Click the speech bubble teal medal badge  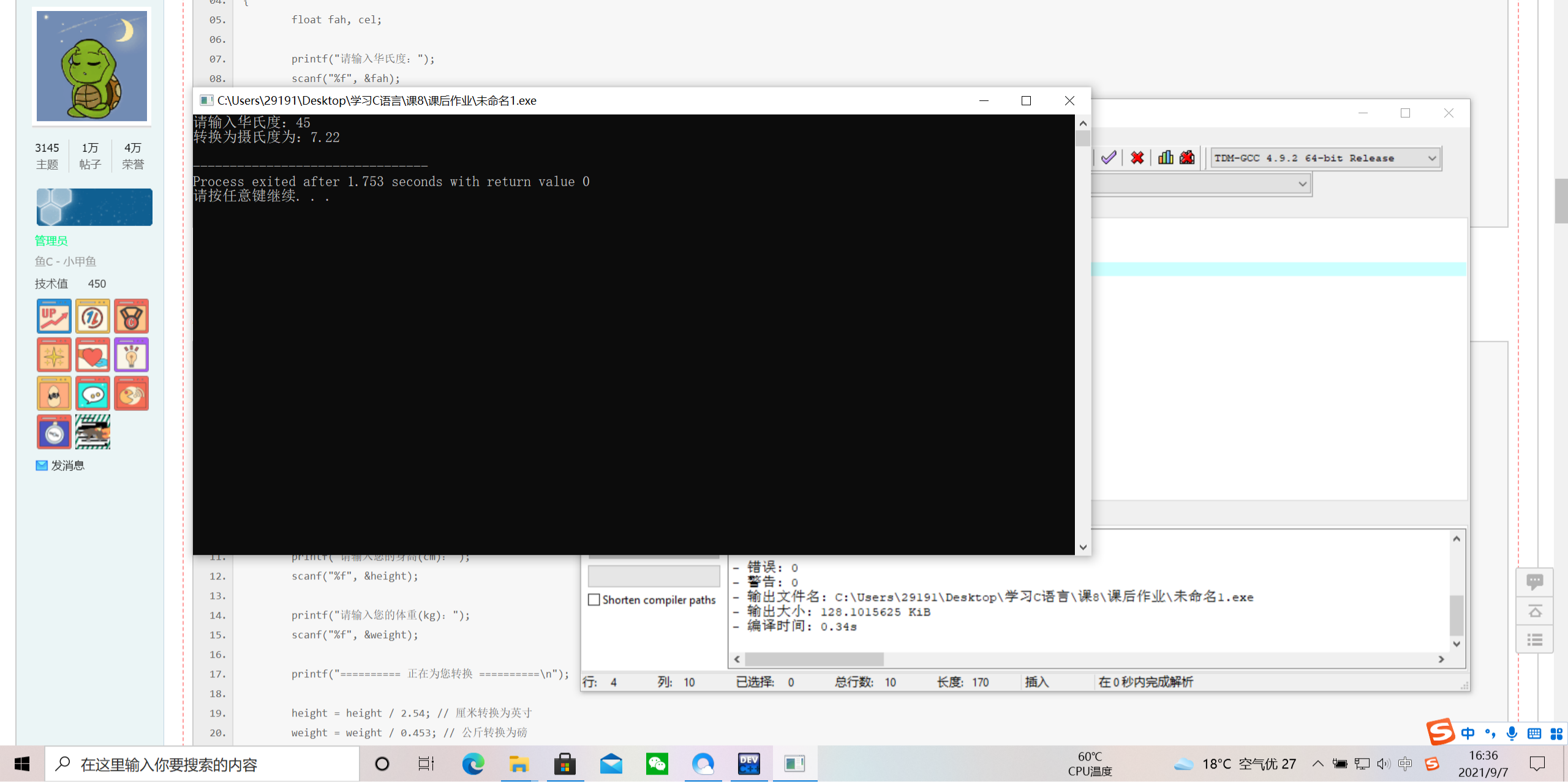pos(92,393)
